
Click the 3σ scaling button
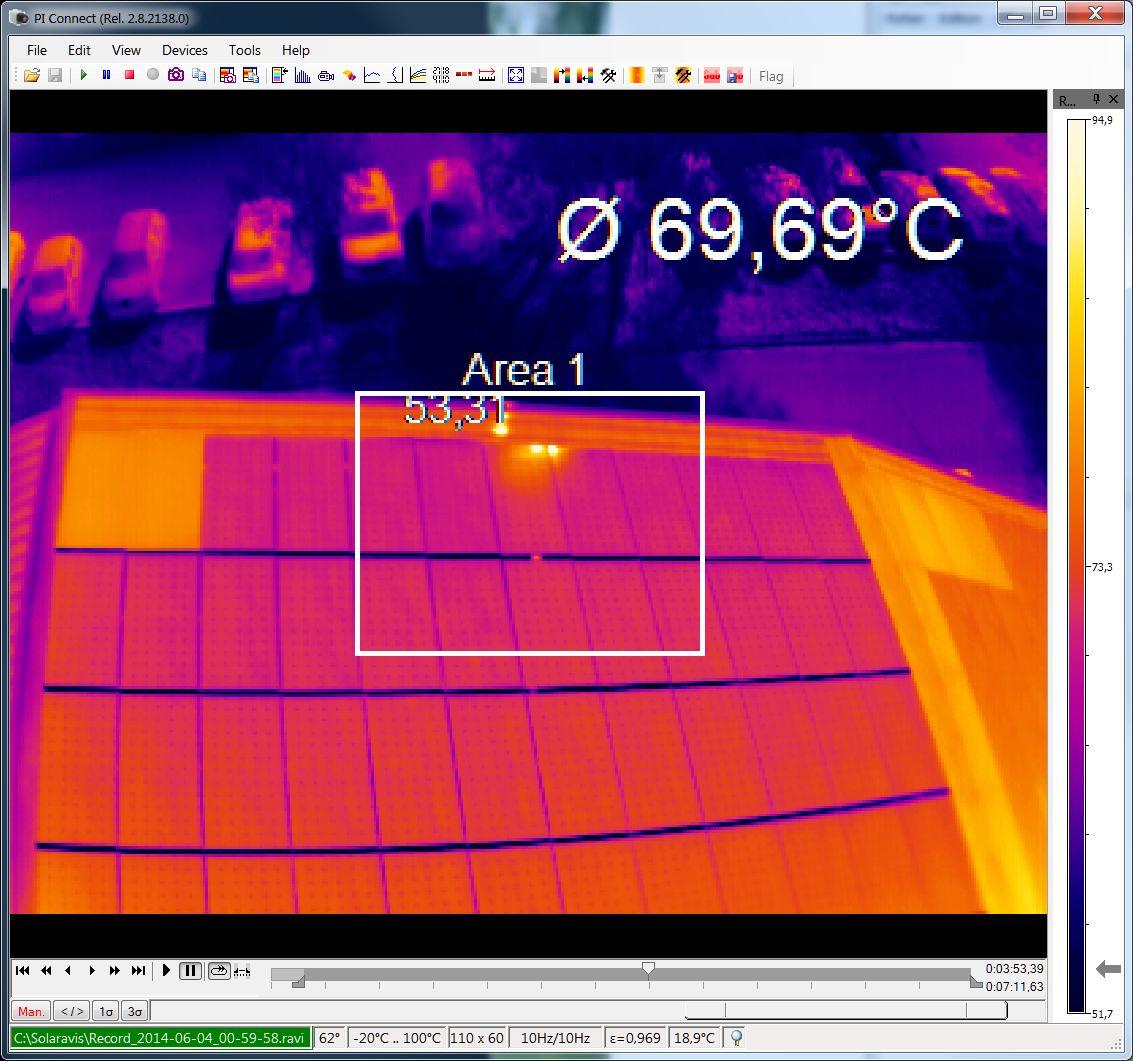(135, 1011)
